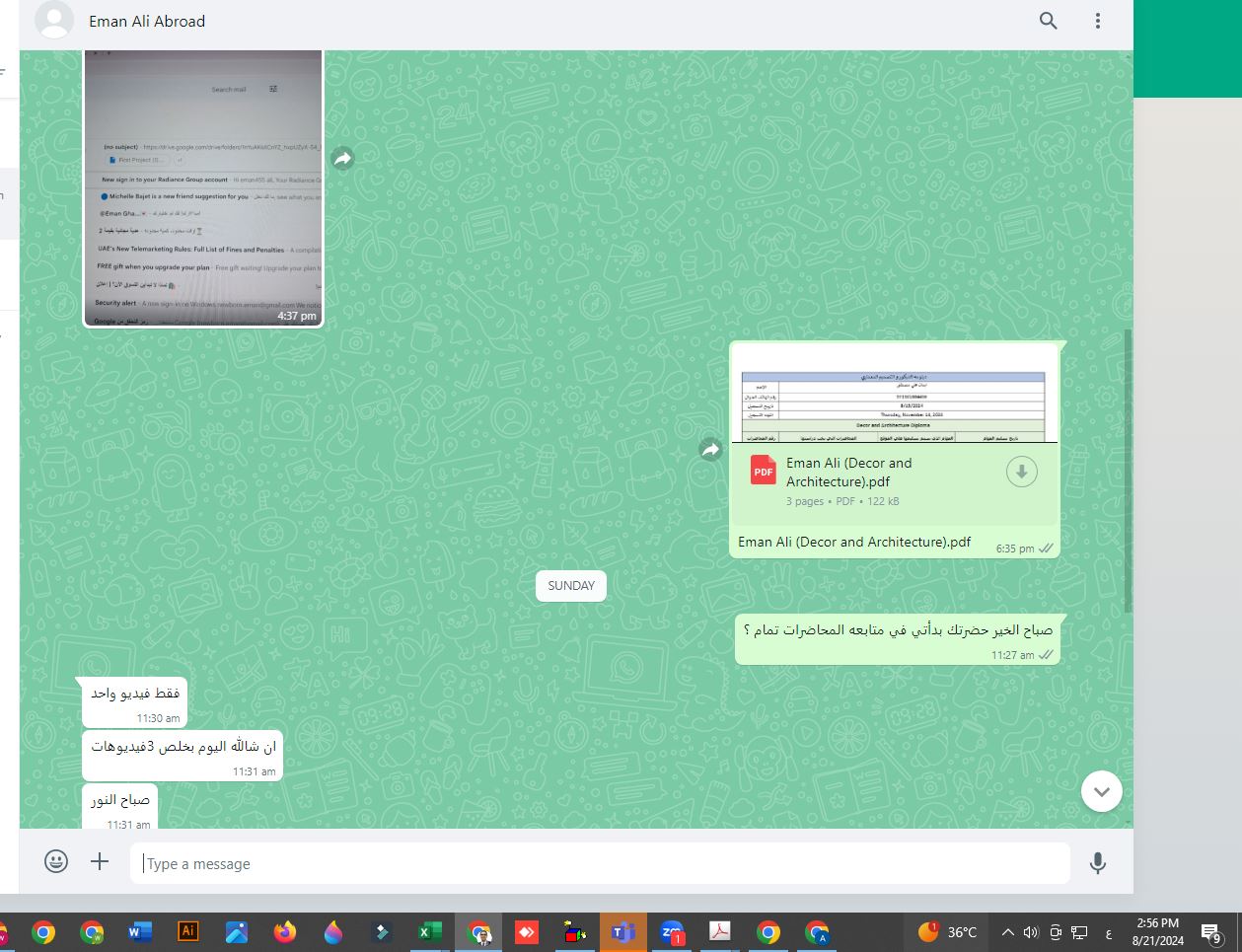Viewport: 1242px width, 952px height.
Task: Open Zoom from the taskbar
Action: coord(672,932)
